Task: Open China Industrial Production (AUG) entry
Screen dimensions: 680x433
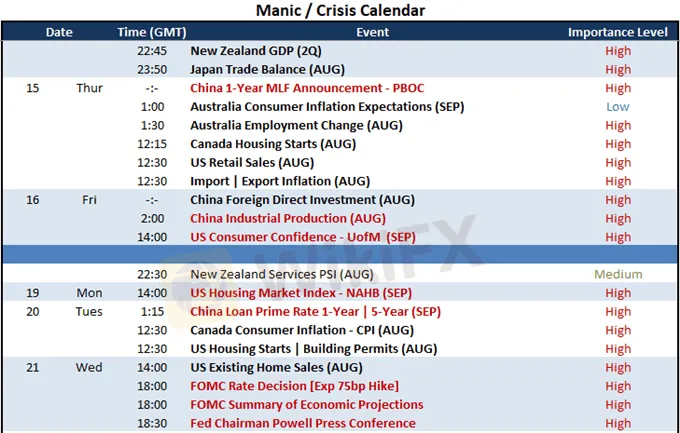Action: pyautogui.click(x=288, y=218)
